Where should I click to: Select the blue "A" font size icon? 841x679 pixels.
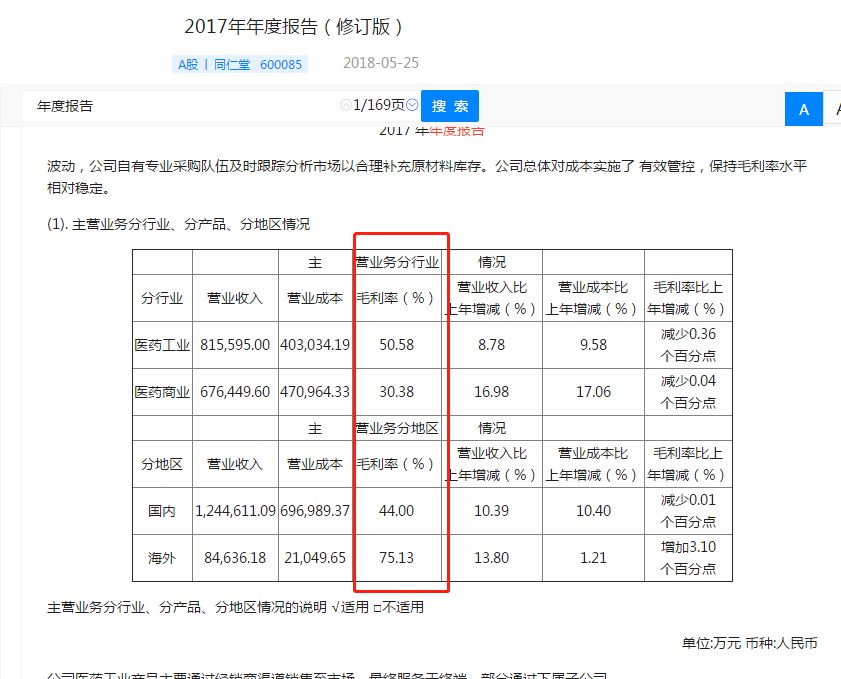[x=803, y=108]
